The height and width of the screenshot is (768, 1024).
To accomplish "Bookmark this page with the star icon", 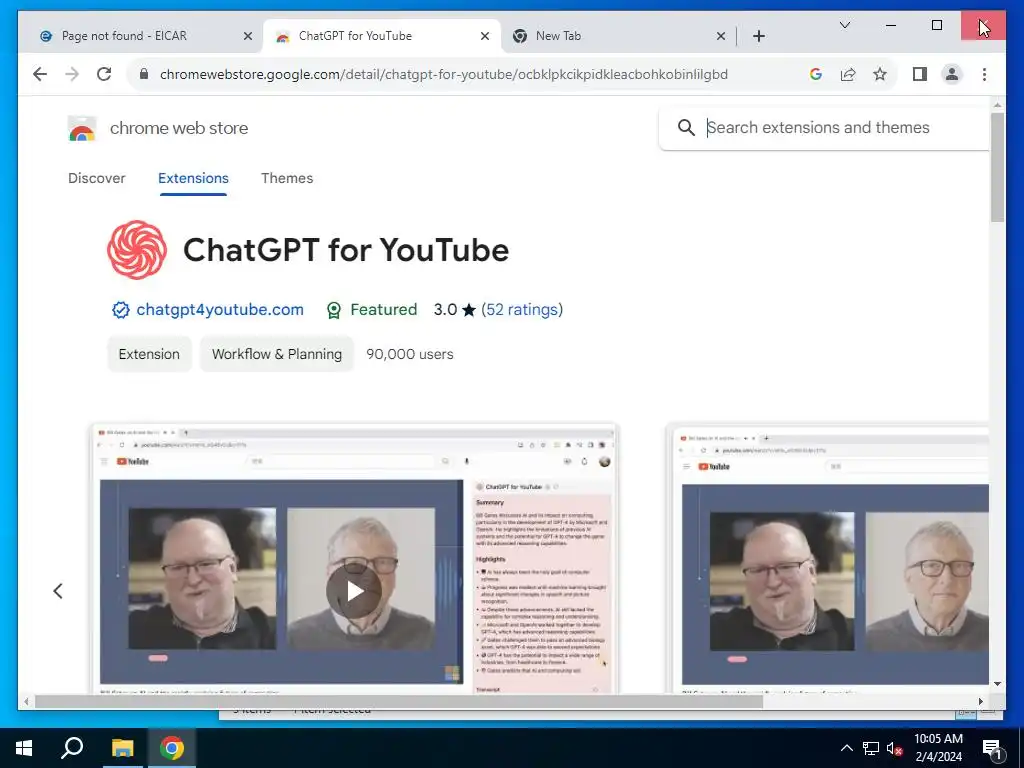I will pyautogui.click(x=880, y=74).
